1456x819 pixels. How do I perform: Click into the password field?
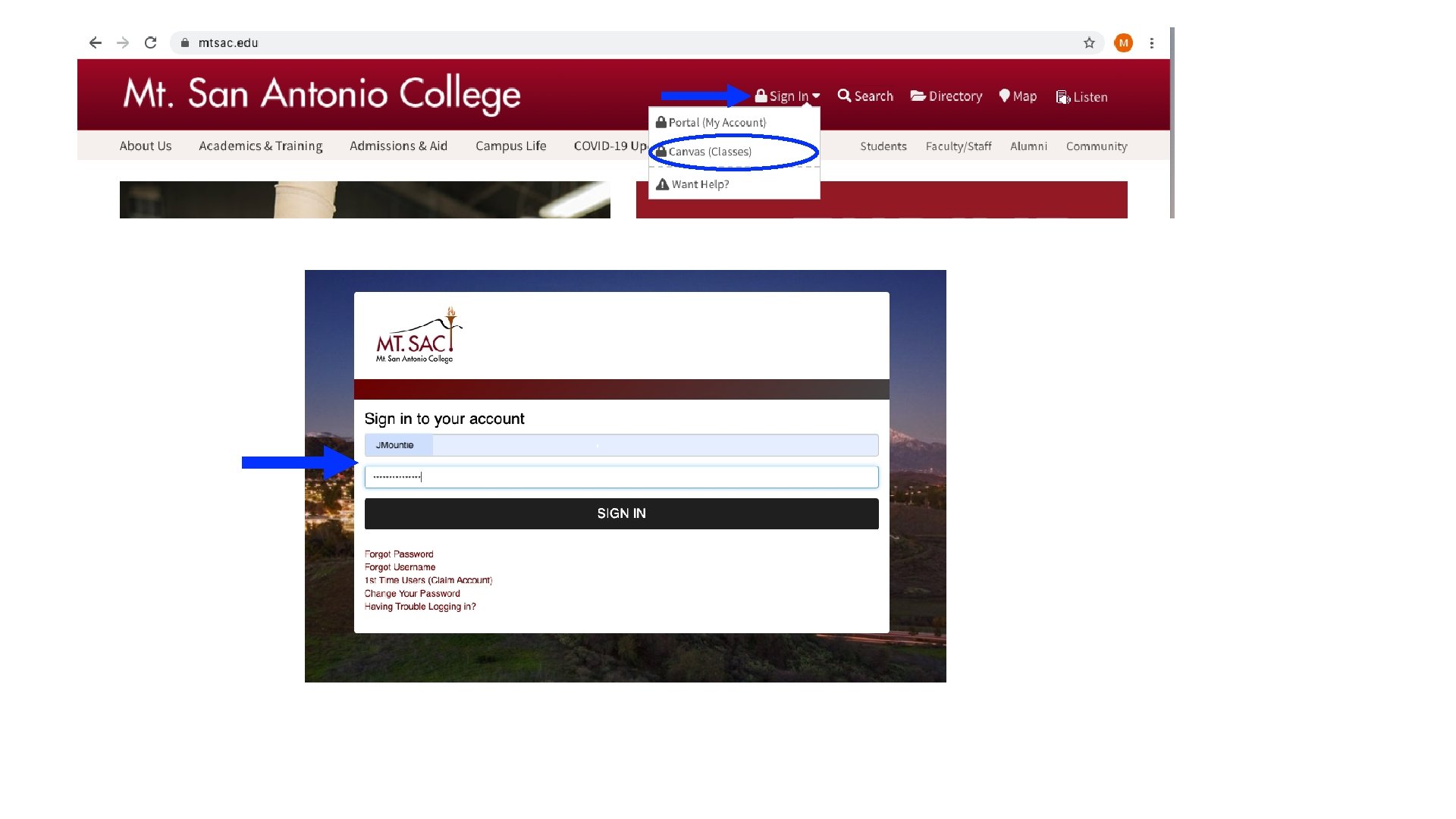click(x=621, y=477)
